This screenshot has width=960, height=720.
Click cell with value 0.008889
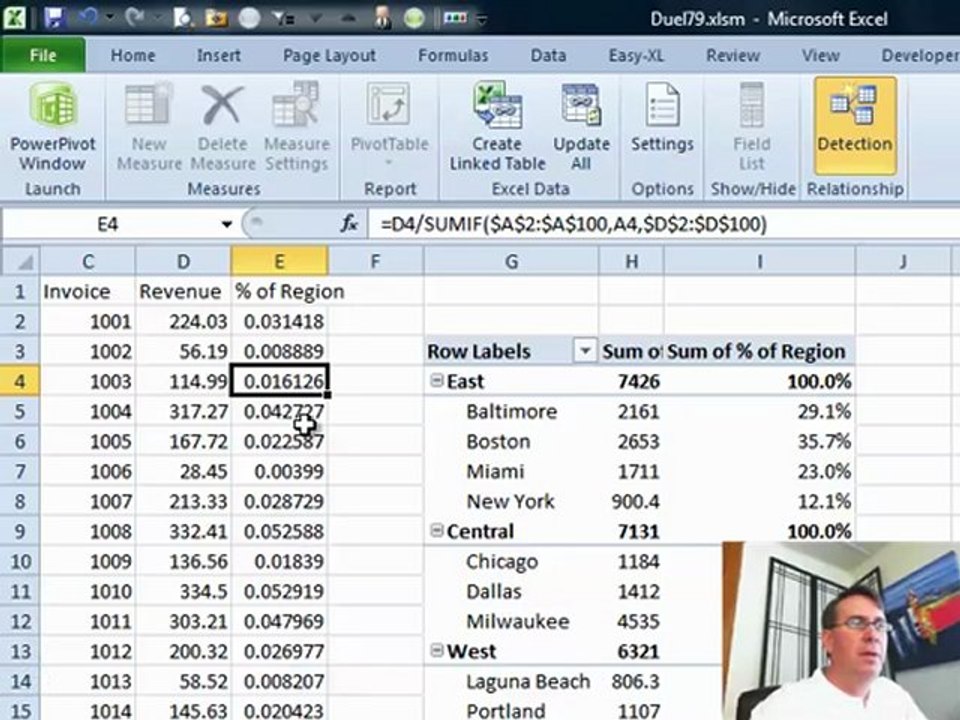click(x=280, y=351)
